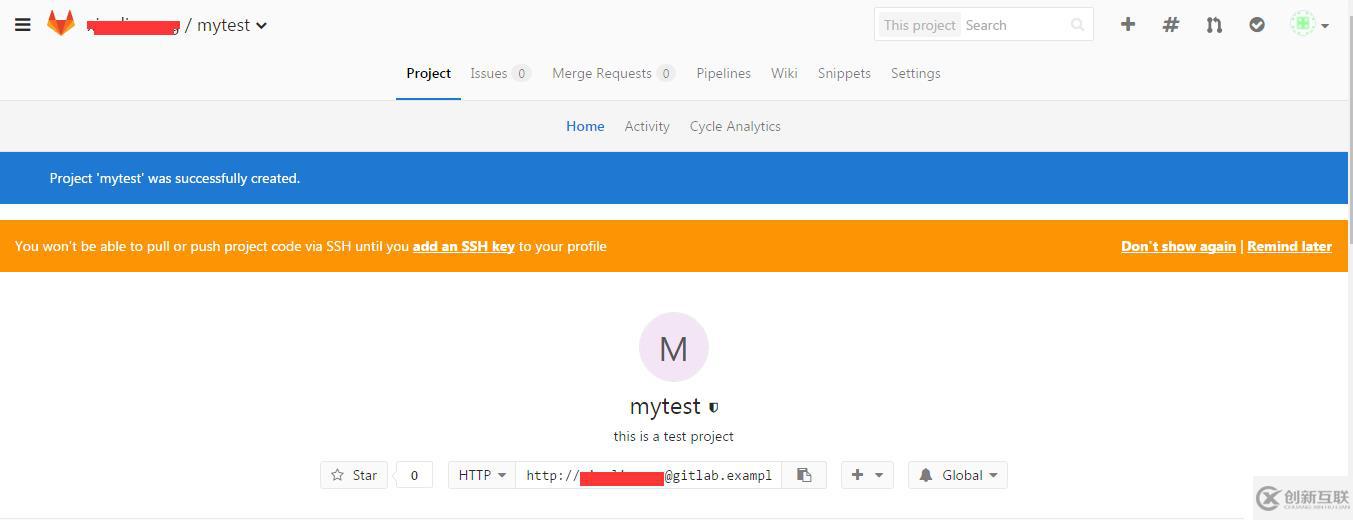Open issues via hash icon
Image resolution: width=1353 pixels, height=520 pixels.
1171,25
